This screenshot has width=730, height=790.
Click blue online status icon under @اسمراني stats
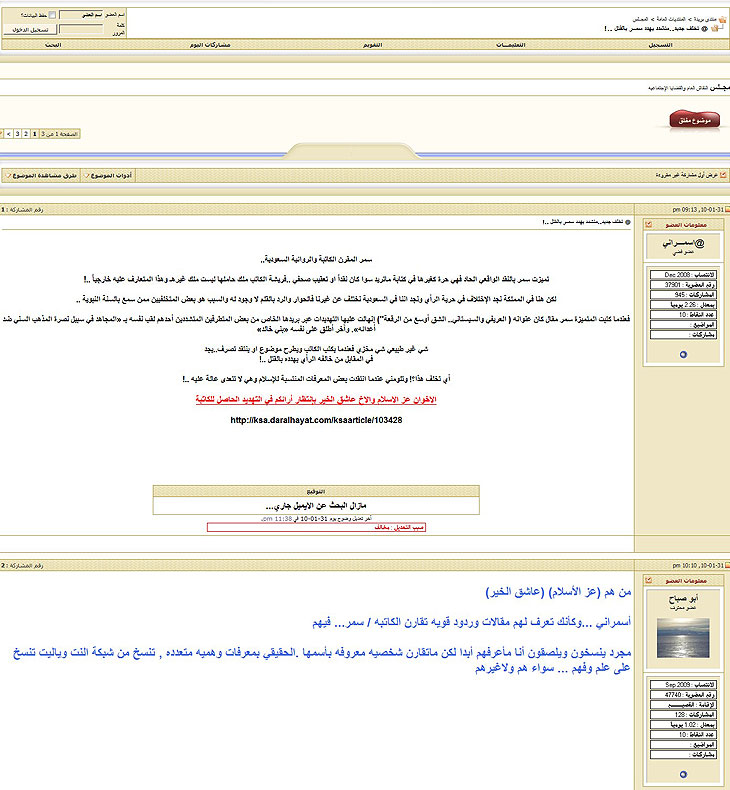[683, 354]
